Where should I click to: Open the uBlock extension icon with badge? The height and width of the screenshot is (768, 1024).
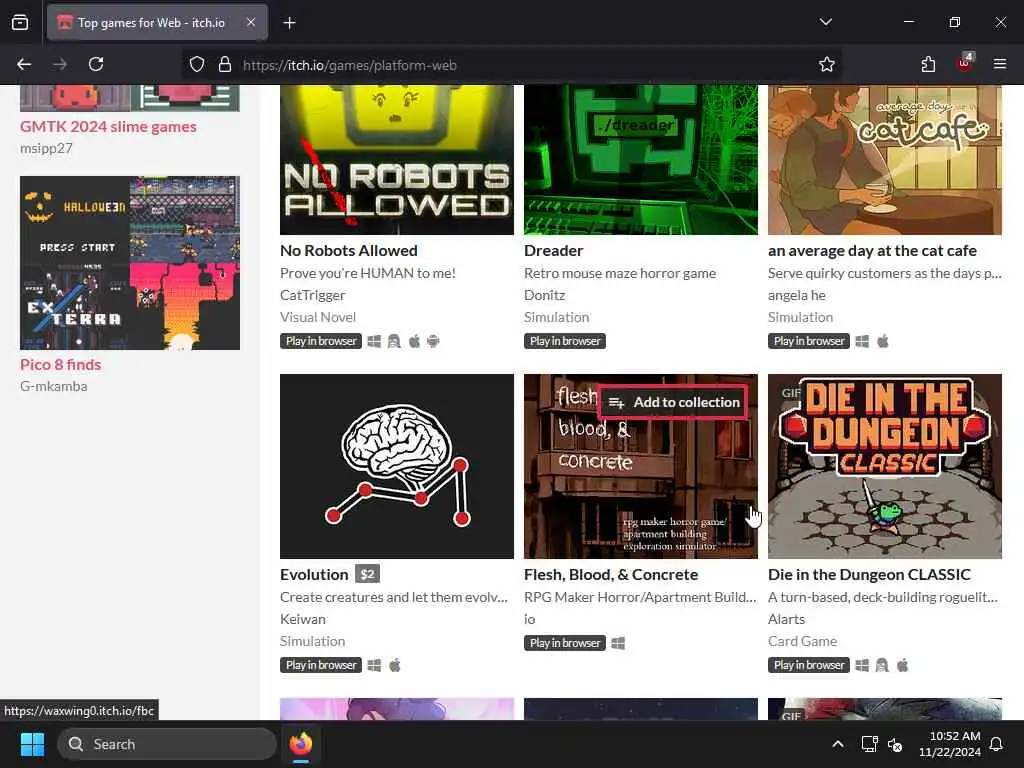click(x=965, y=63)
